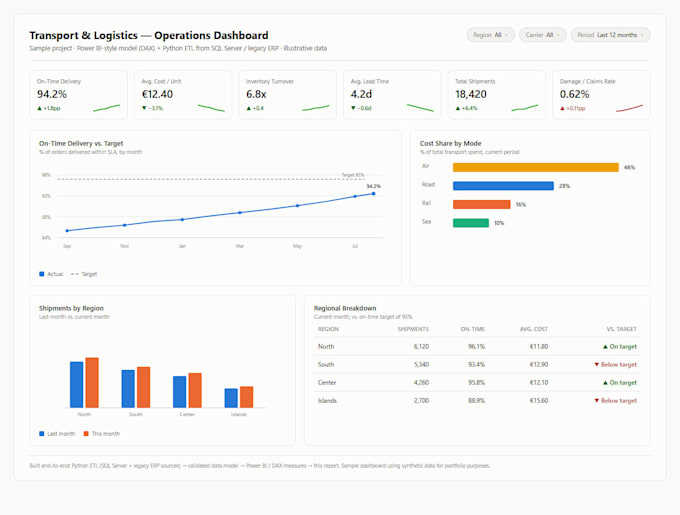Screen dimensions: 680x515
Task: Click the Islands on-time value 88.9%
Action: point(476,401)
